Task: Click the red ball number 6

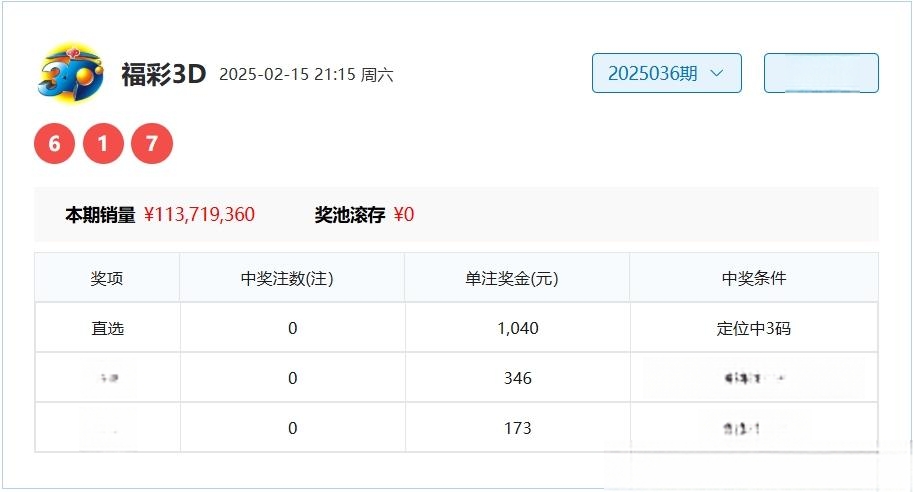Action: tap(55, 143)
